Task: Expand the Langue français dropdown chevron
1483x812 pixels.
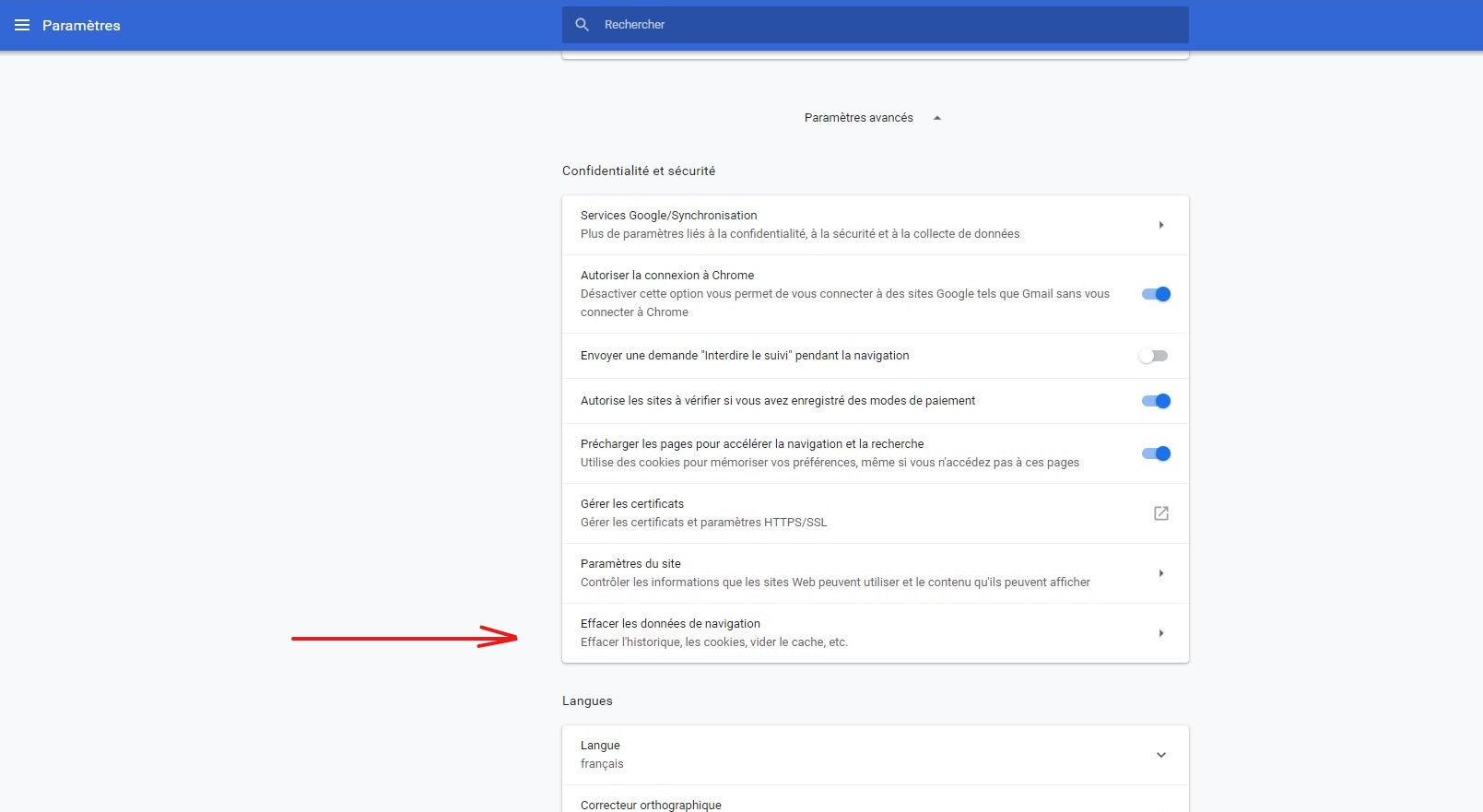Action: (1161, 755)
